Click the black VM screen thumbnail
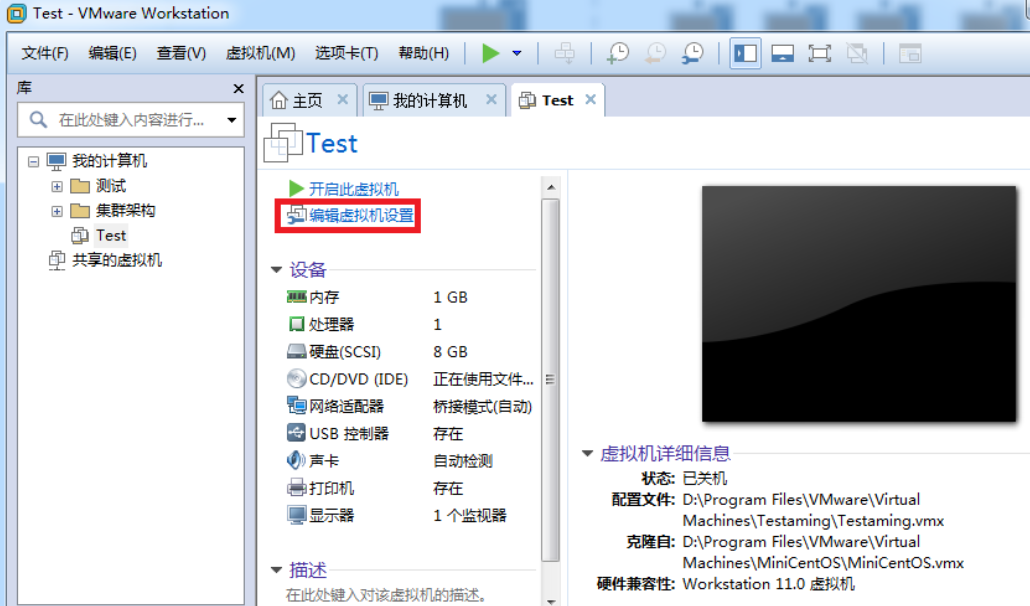The width and height of the screenshot is (1030, 606). tap(859, 304)
